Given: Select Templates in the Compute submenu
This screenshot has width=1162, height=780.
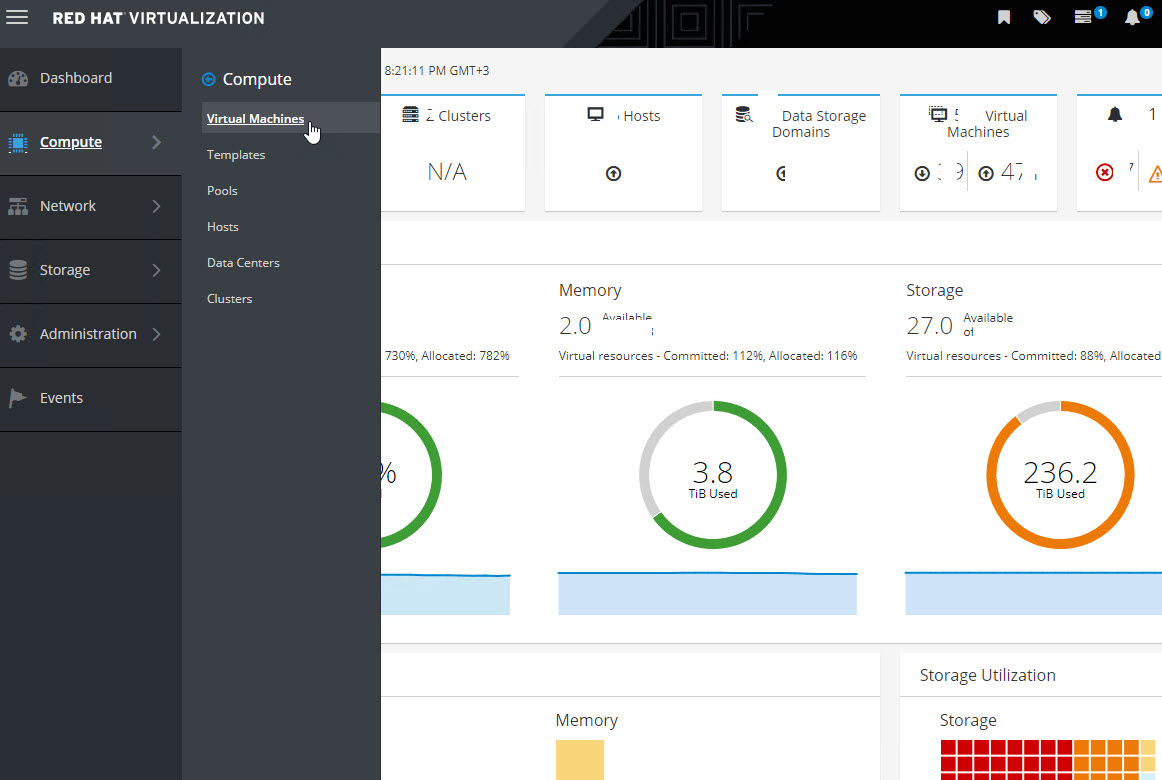Looking at the screenshot, I should (236, 155).
